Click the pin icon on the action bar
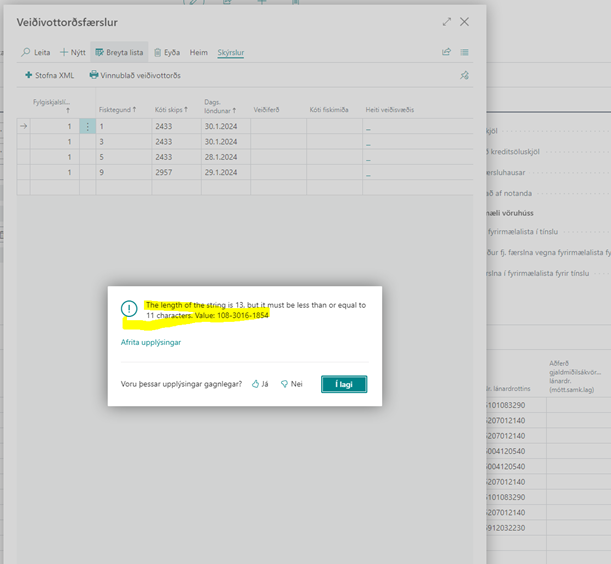 (463, 75)
